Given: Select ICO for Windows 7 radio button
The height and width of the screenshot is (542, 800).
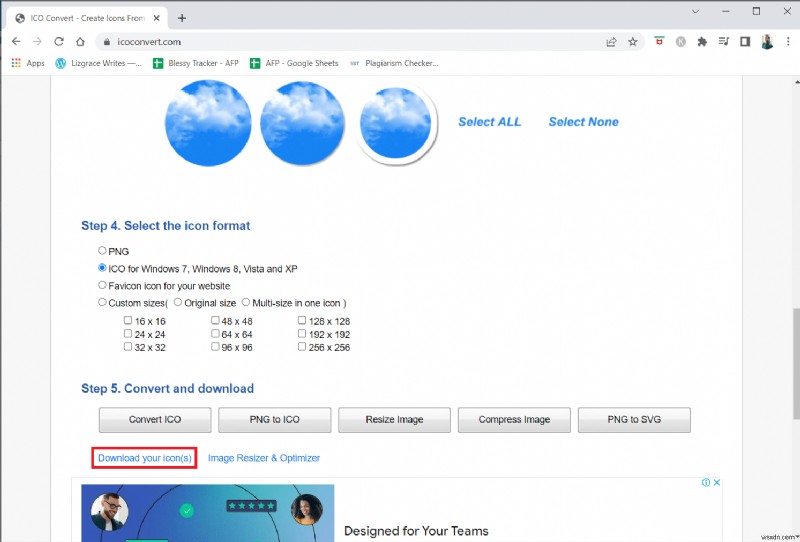Looking at the screenshot, I should [x=102, y=268].
